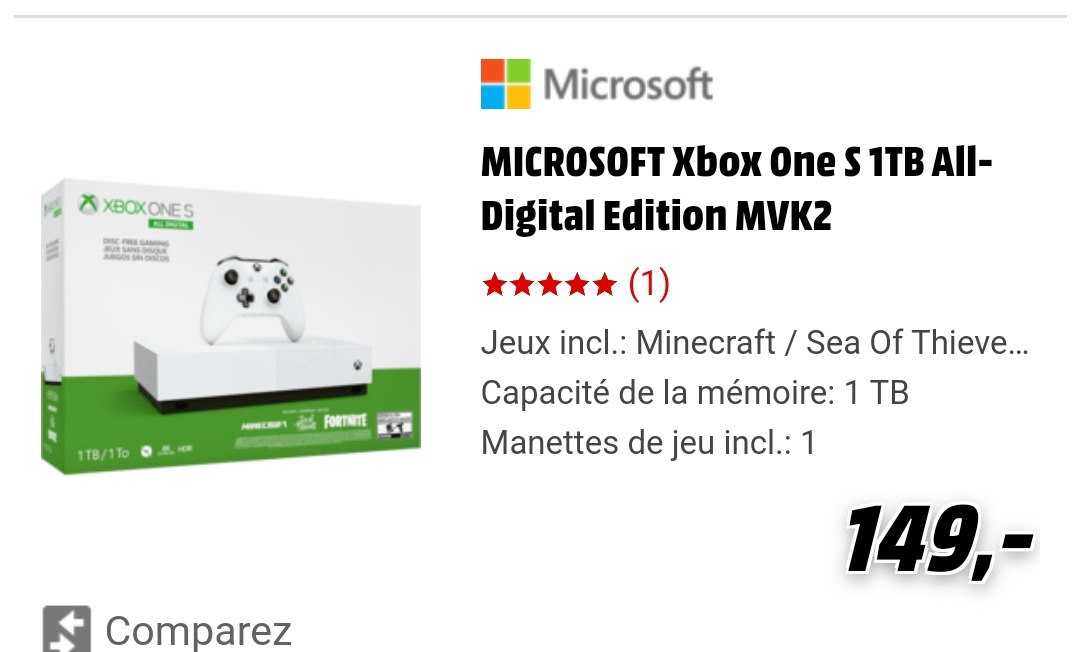Select the Comparez label

tap(198, 630)
